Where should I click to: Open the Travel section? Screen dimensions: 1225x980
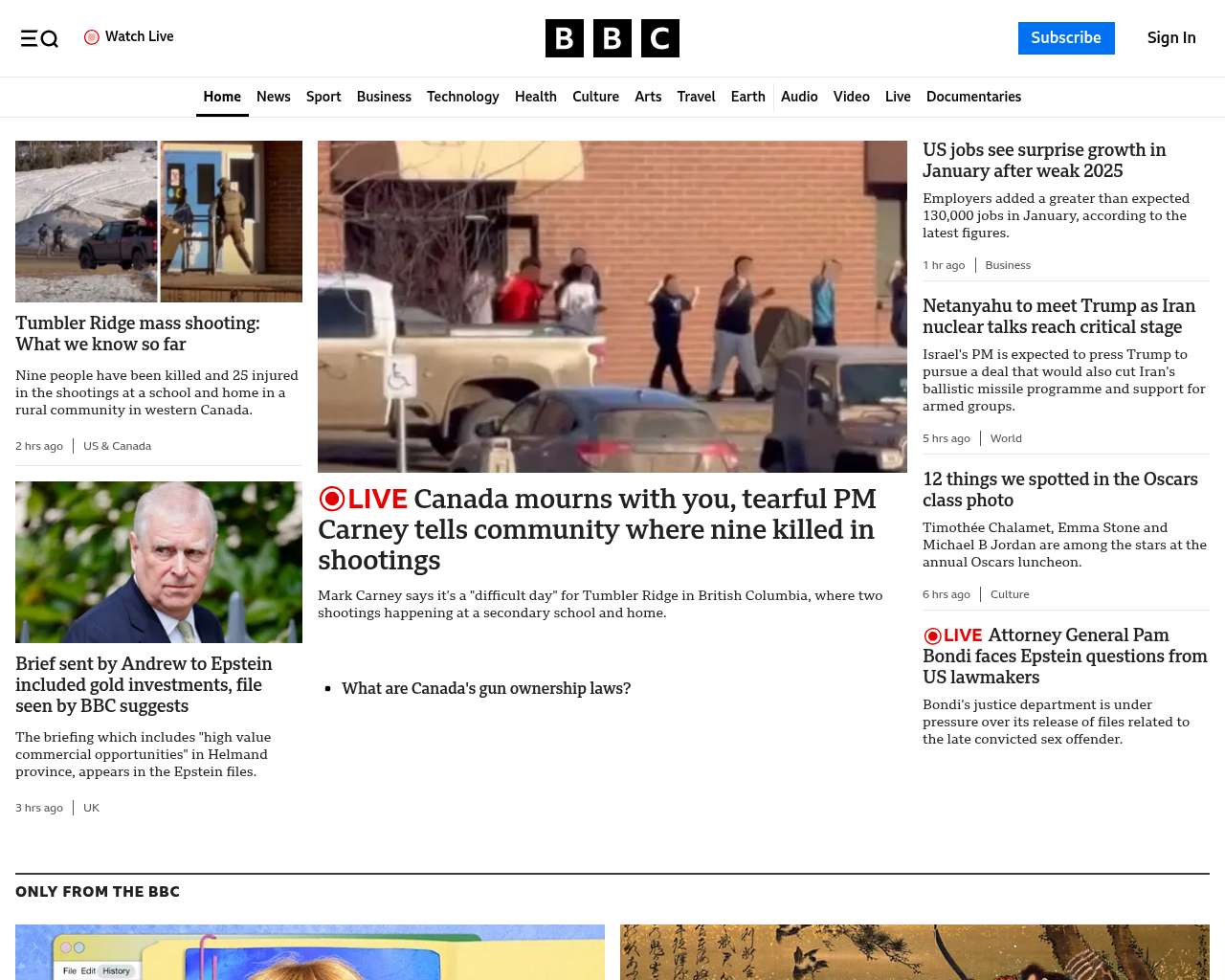pyautogui.click(x=696, y=97)
